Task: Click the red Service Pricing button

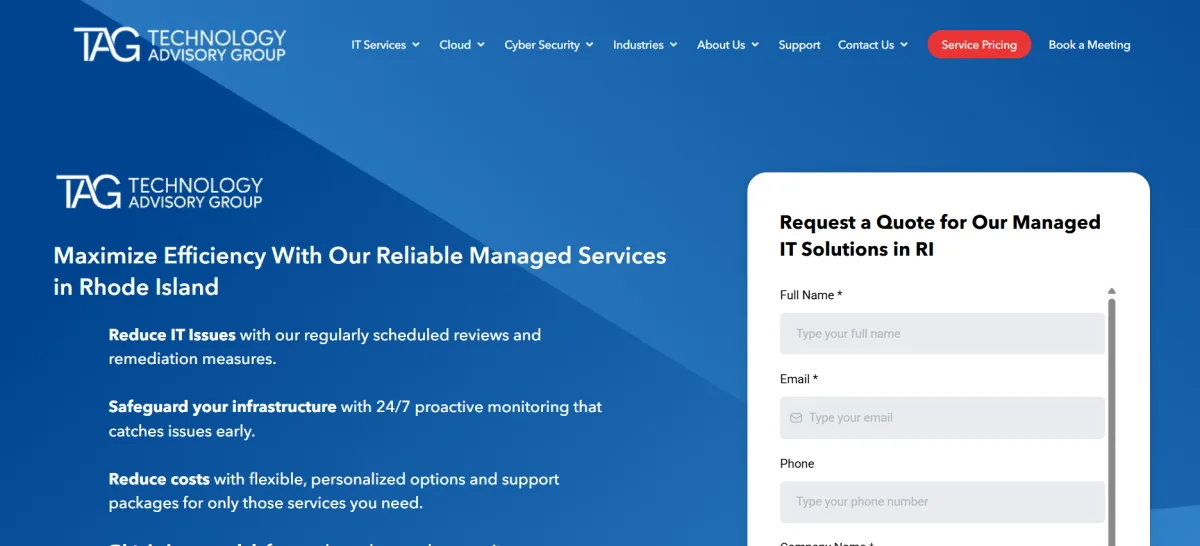Action: [x=979, y=45]
